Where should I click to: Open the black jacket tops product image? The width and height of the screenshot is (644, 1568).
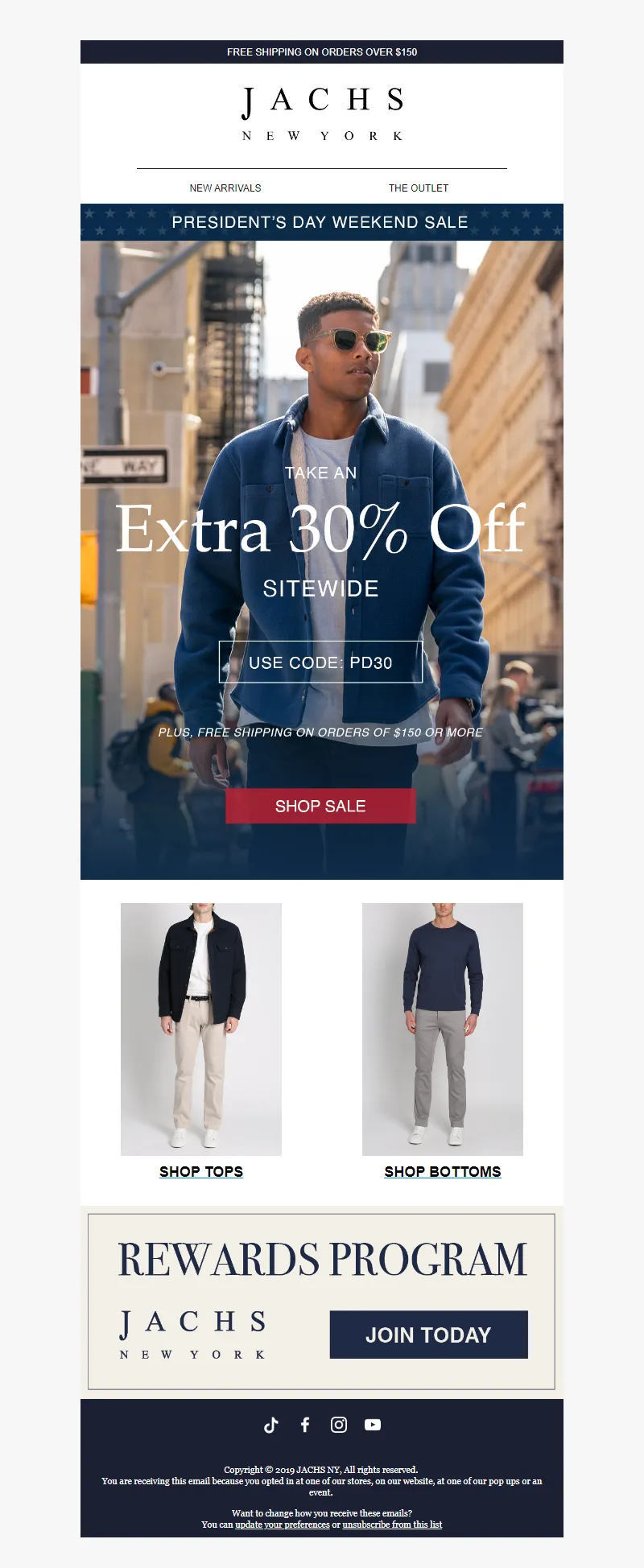(x=201, y=1030)
